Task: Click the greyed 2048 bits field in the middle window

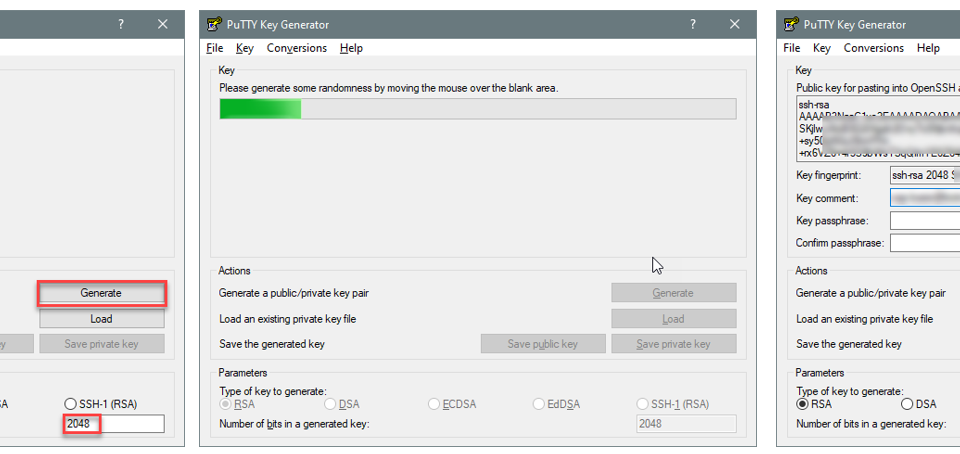Action: 686,423
